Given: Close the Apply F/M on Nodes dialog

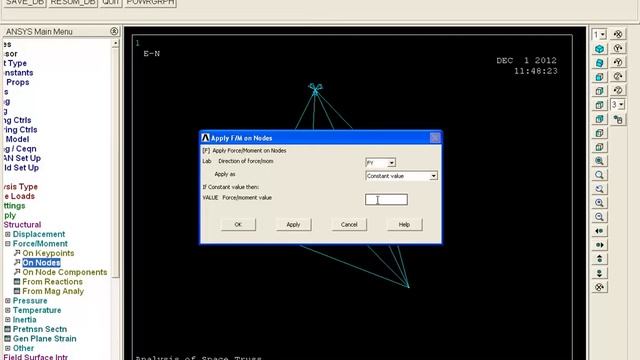Looking at the screenshot, I should (435, 138).
